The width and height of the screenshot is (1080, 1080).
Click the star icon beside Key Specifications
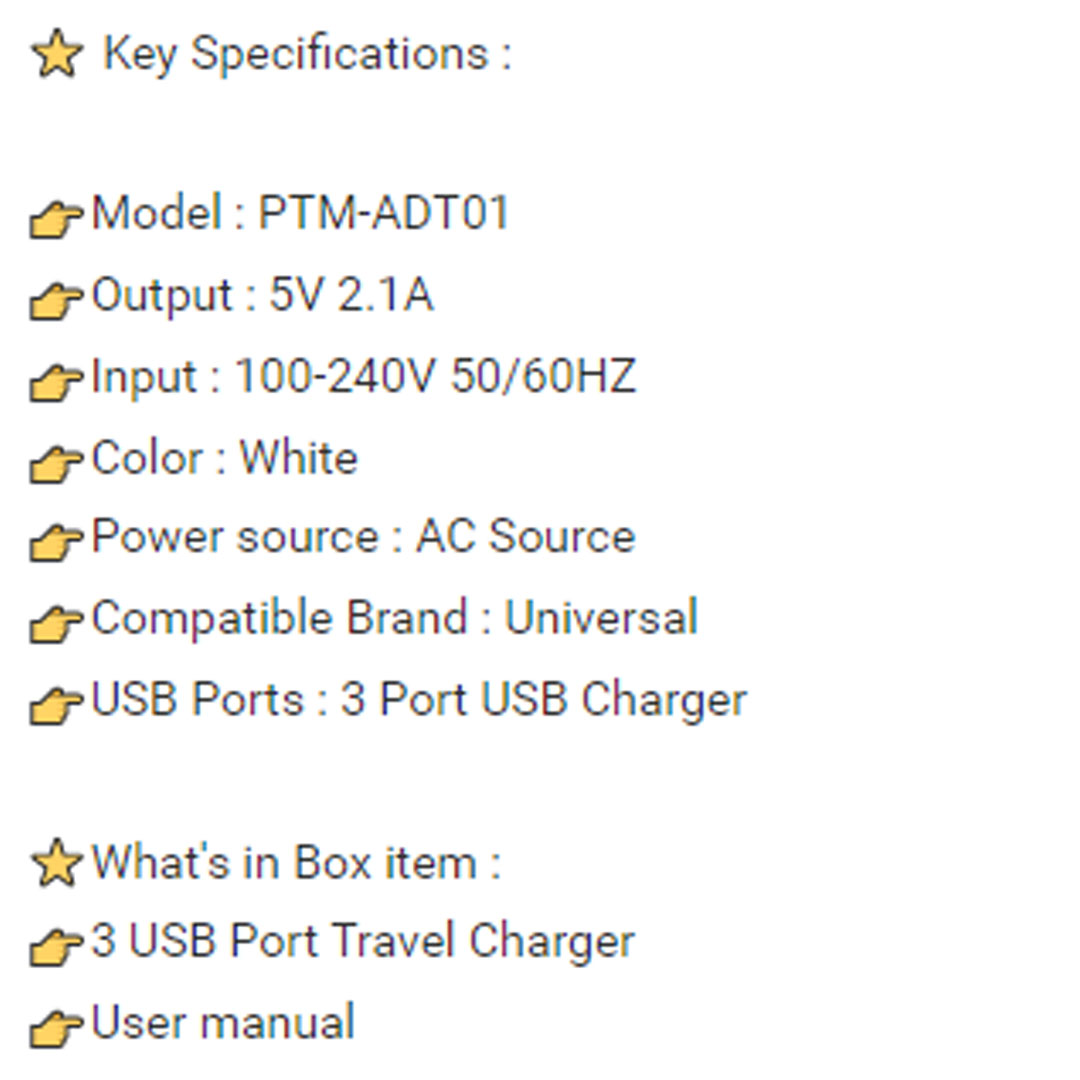pyautogui.click(x=57, y=54)
